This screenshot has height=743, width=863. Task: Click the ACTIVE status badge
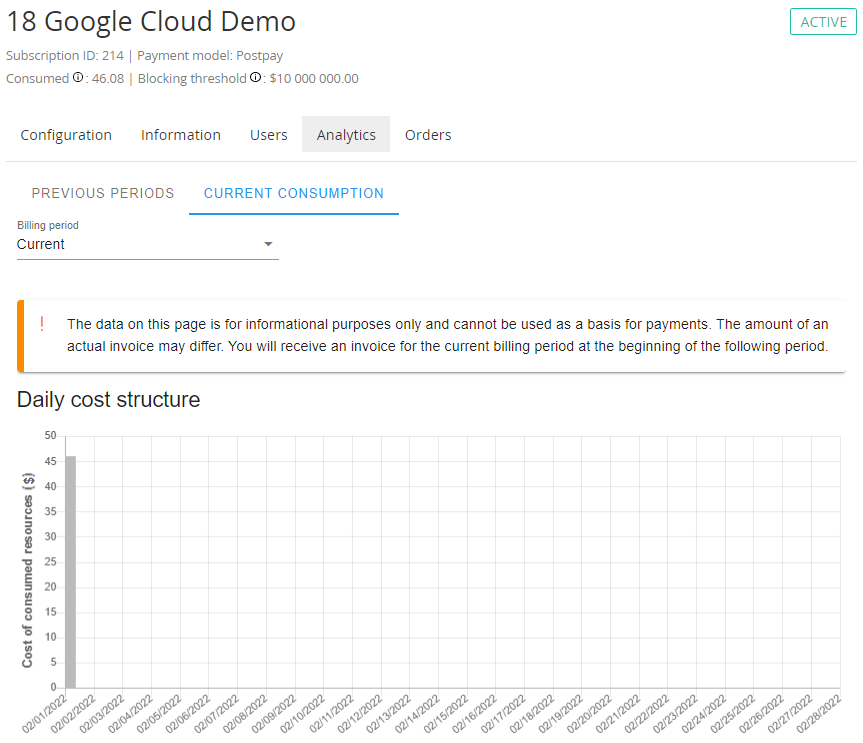click(823, 22)
